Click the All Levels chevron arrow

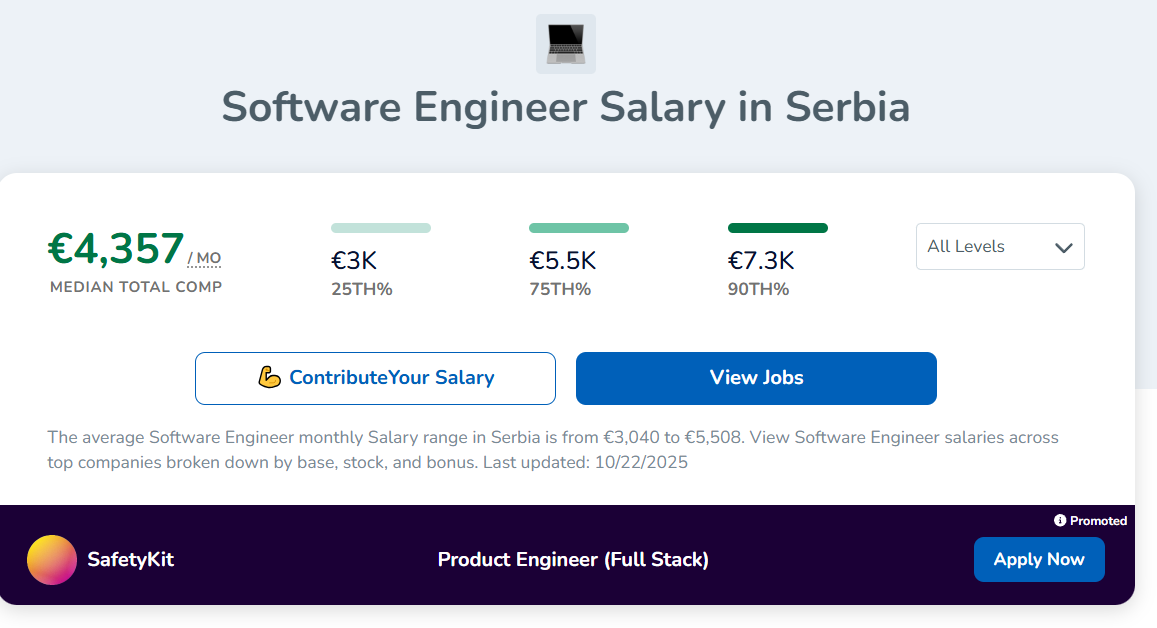(x=1063, y=248)
